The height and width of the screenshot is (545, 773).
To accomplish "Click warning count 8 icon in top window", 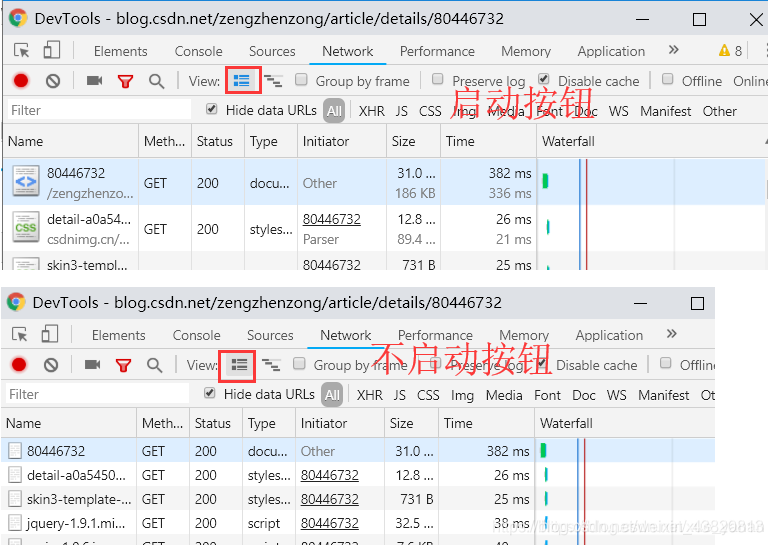I will pyautogui.click(x=730, y=50).
